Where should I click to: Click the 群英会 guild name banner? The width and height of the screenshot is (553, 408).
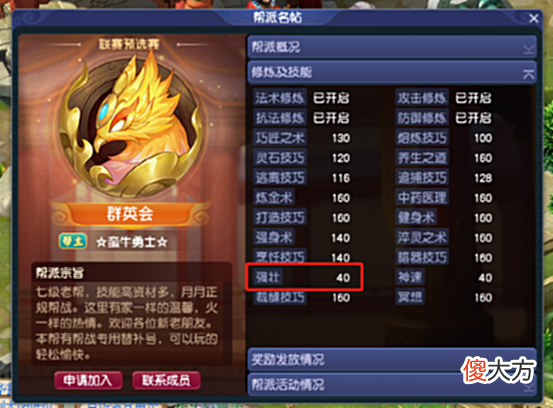pyautogui.click(x=130, y=213)
